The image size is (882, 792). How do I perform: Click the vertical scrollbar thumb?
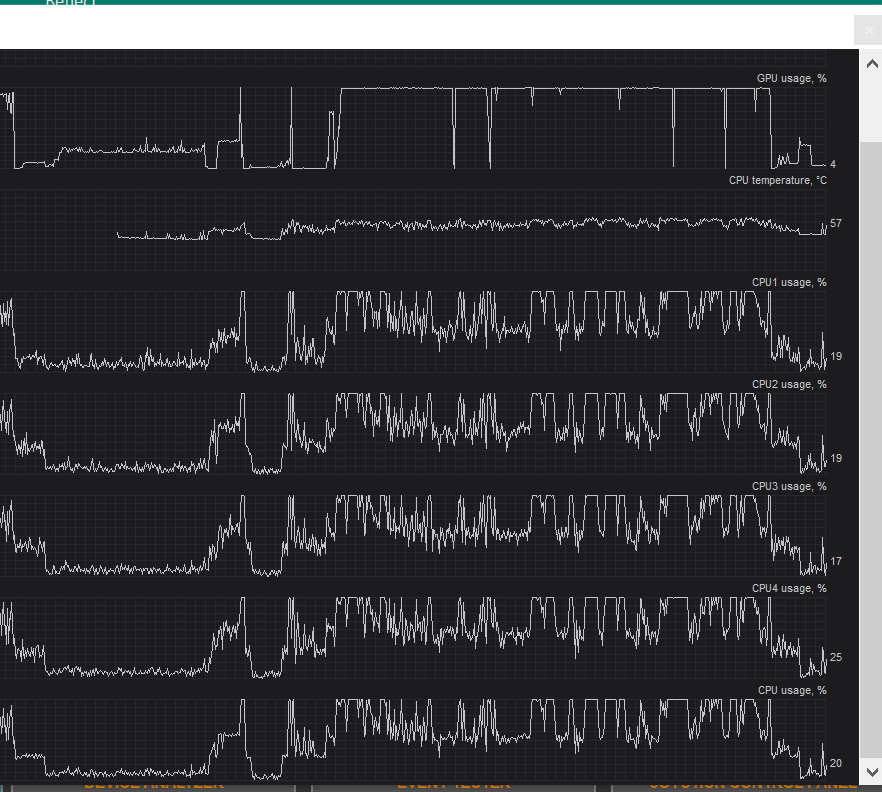[x=871, y=109]
